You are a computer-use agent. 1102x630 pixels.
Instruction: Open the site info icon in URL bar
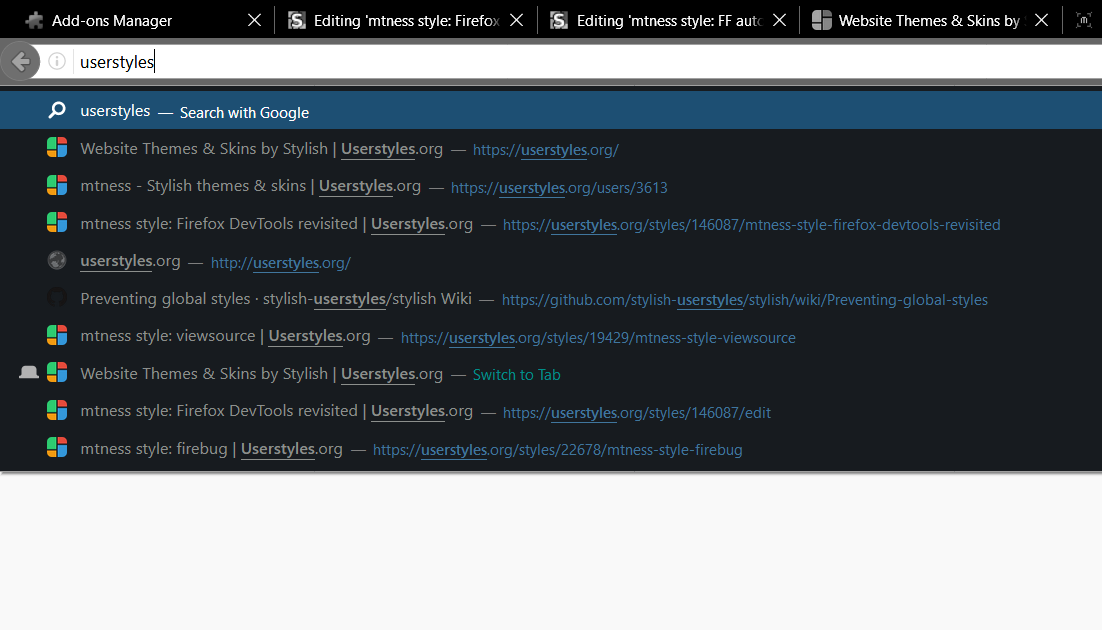[x=57, y=62]
